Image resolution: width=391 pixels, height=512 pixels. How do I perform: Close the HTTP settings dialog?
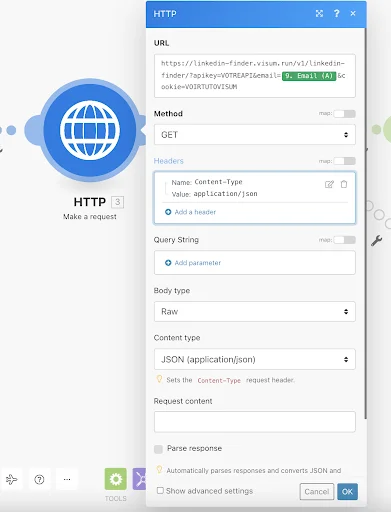353,14
